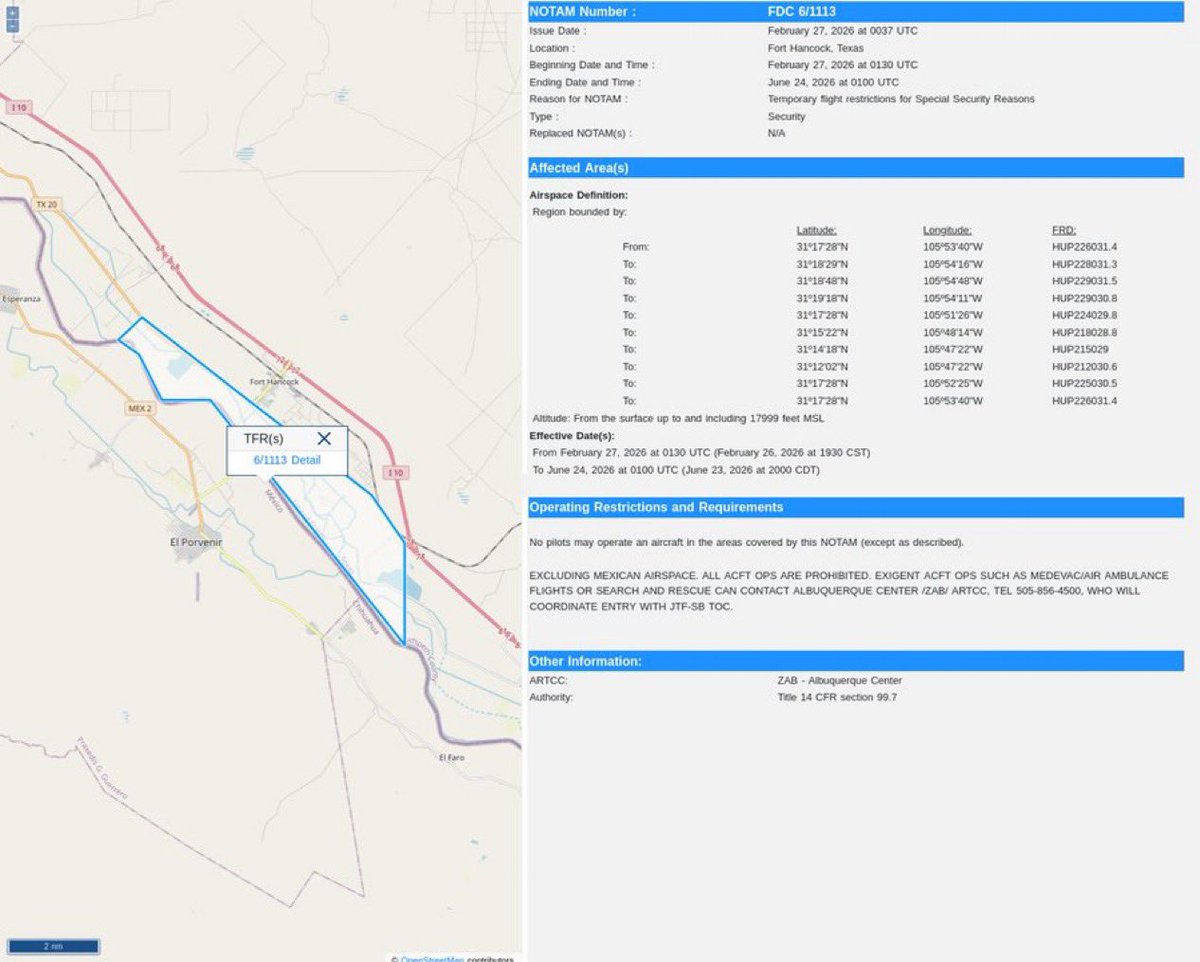Click the NOTAM Number header label

pos(582,12)
